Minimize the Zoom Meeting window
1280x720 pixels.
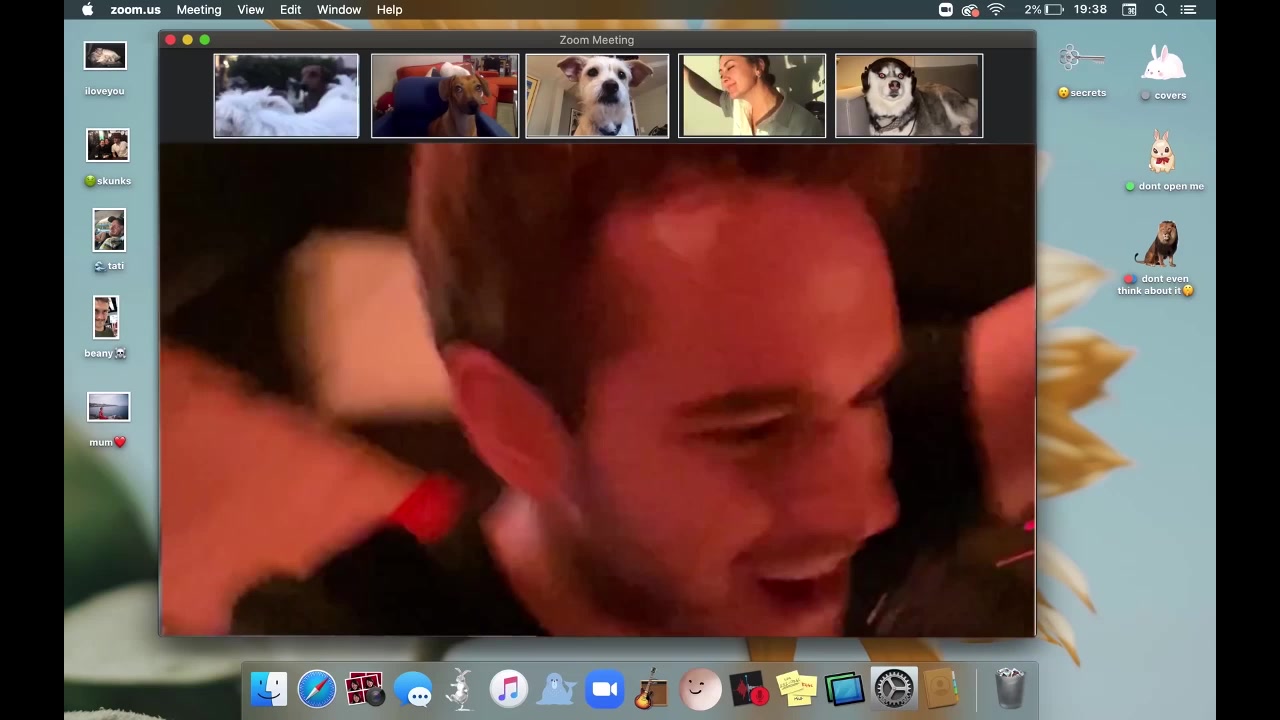click(188, 40)
